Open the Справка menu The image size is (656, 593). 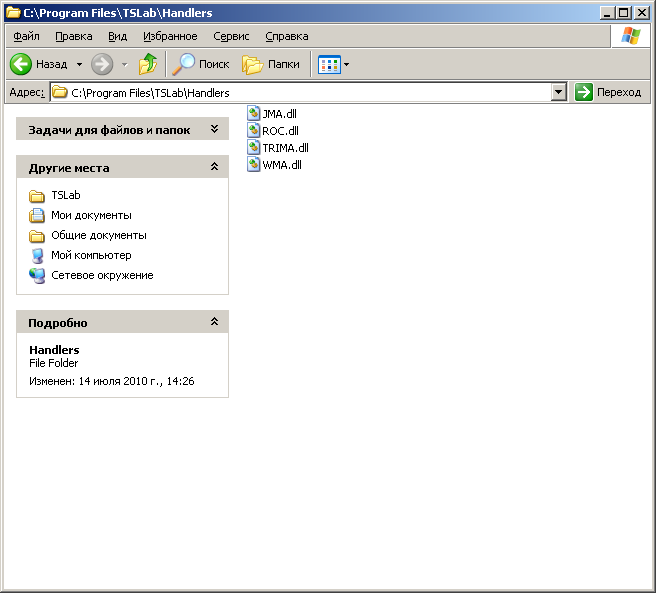coord(287,36)
